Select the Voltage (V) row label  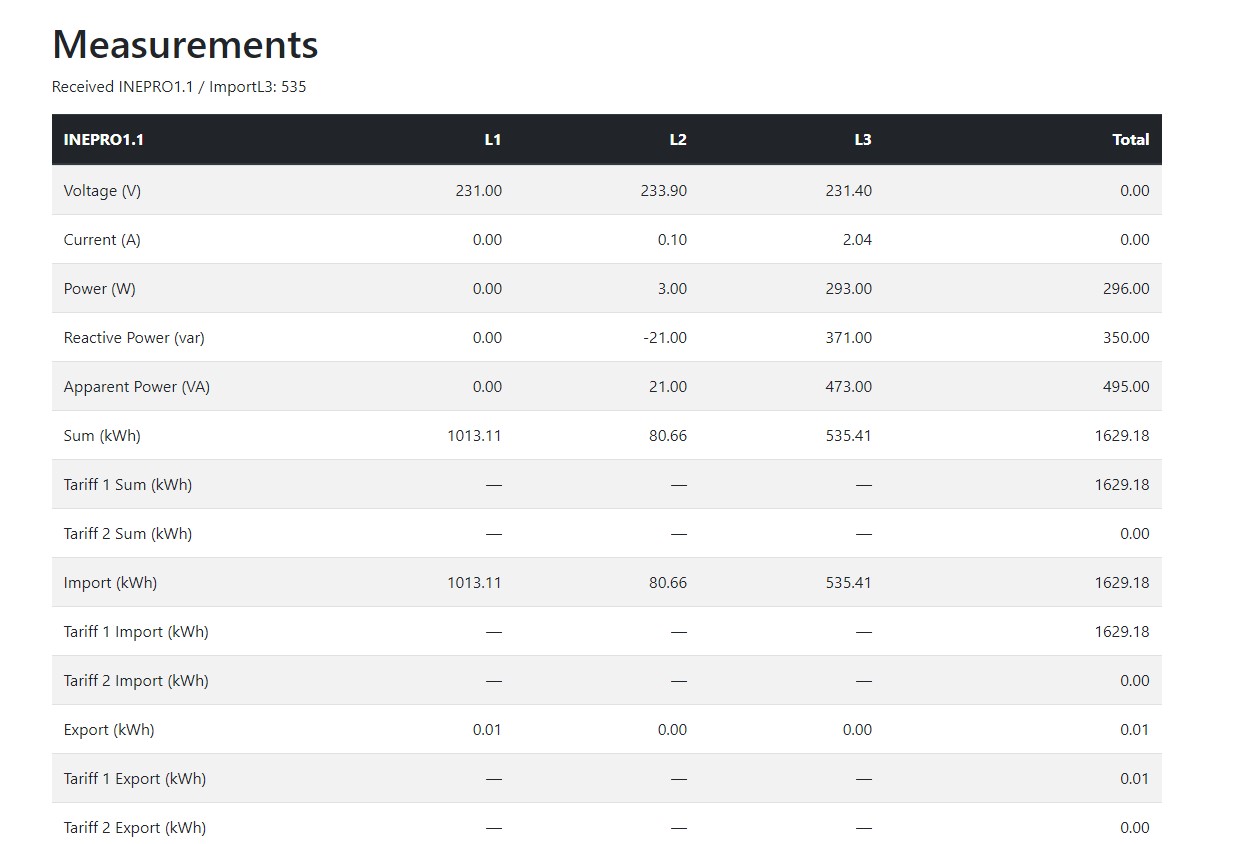coord(102,191)
